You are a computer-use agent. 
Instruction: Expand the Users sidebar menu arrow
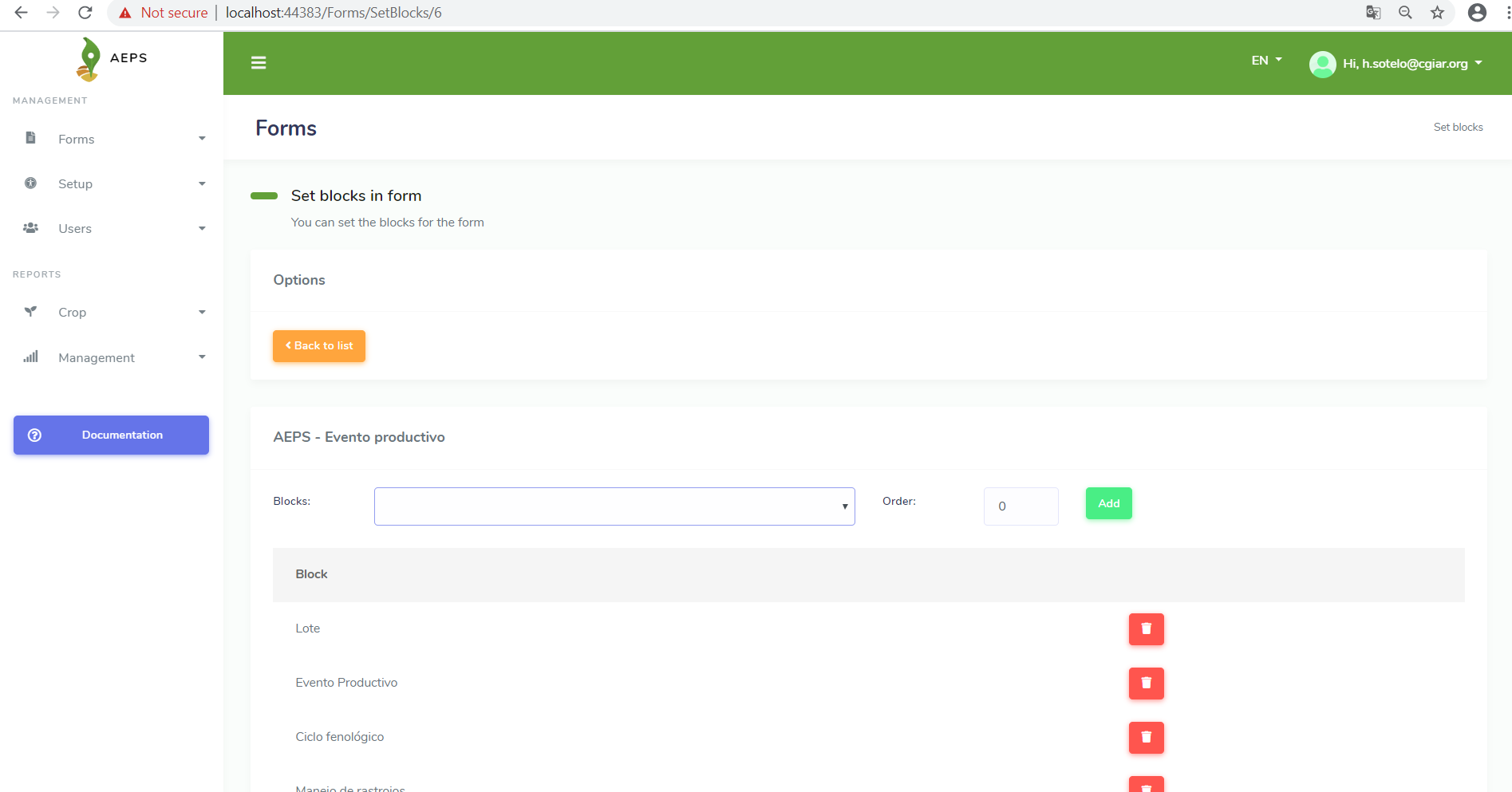(x=202, y=228)
